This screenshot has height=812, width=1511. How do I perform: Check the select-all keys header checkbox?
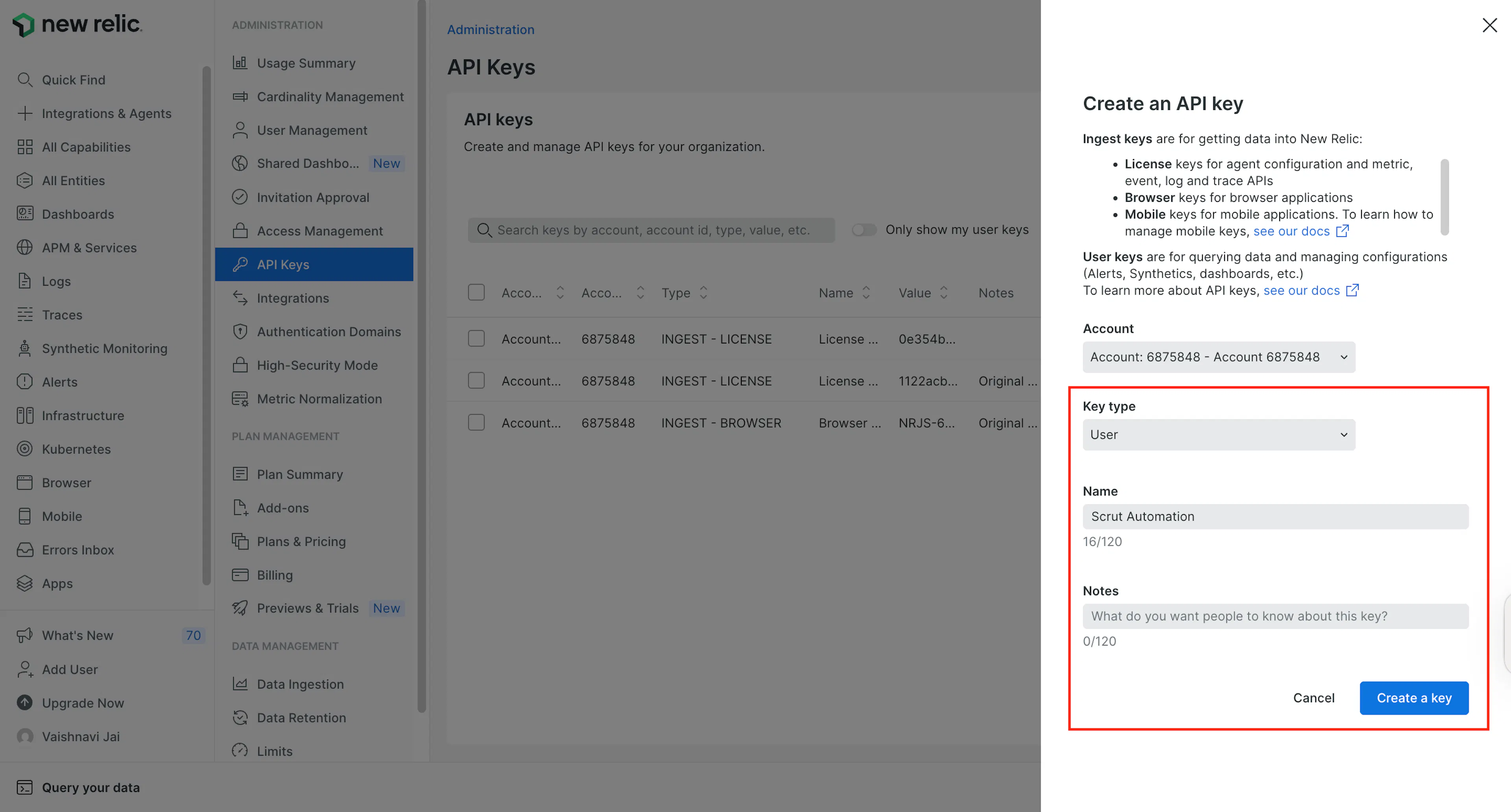[x=476, y=293]
